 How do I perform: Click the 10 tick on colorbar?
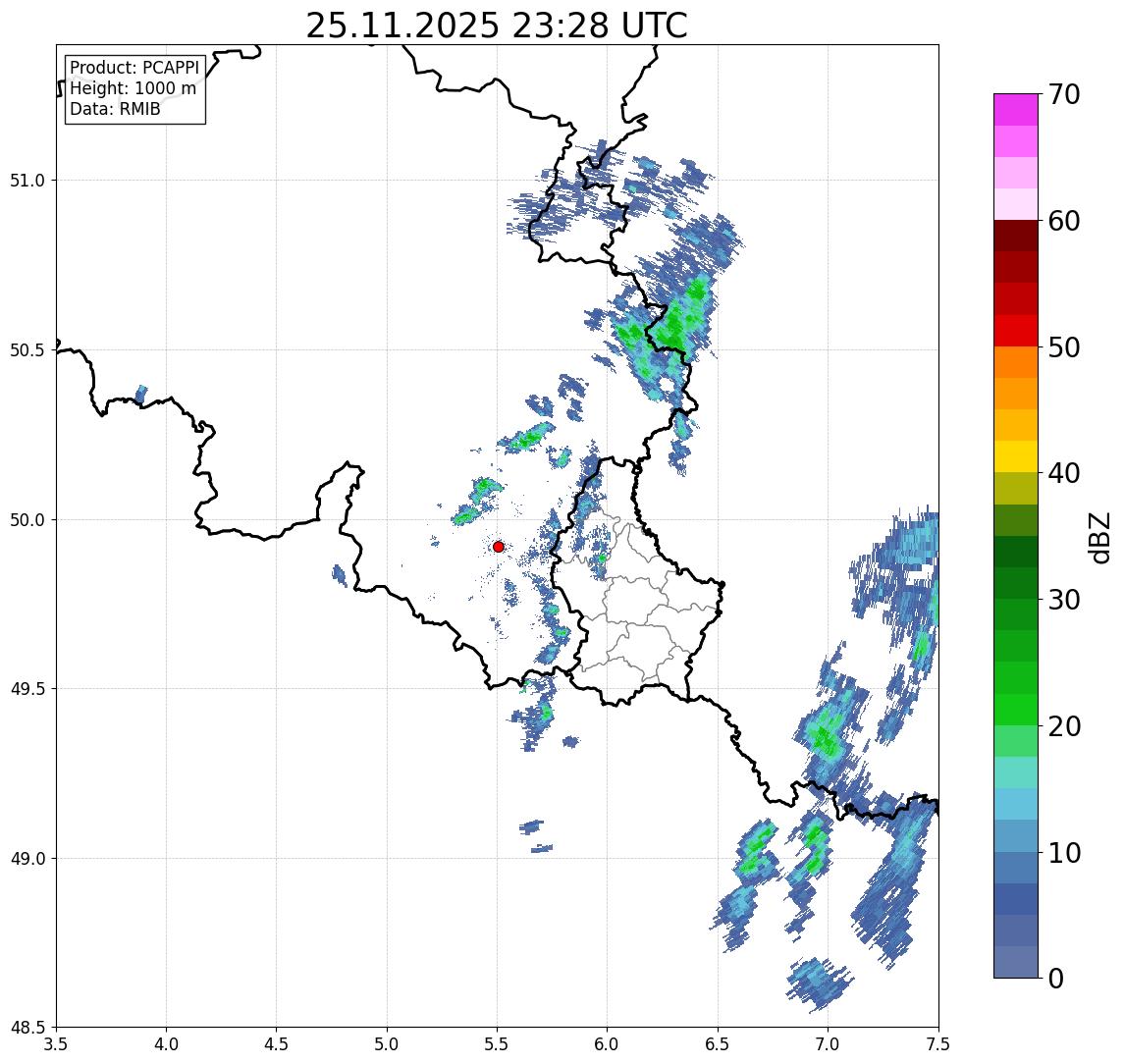click(1063, 852)
